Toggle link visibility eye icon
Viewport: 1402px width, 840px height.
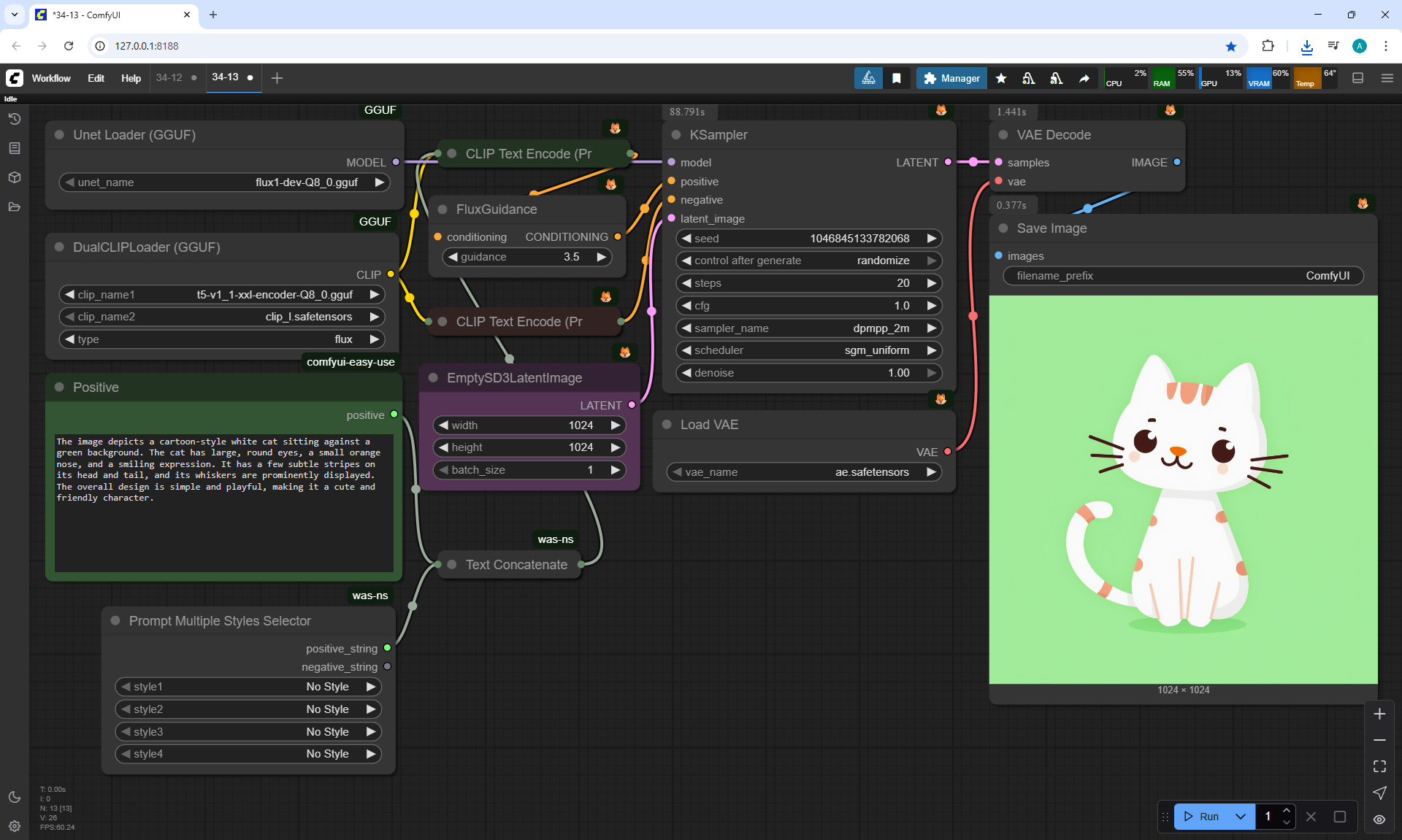pos(1379,820)
